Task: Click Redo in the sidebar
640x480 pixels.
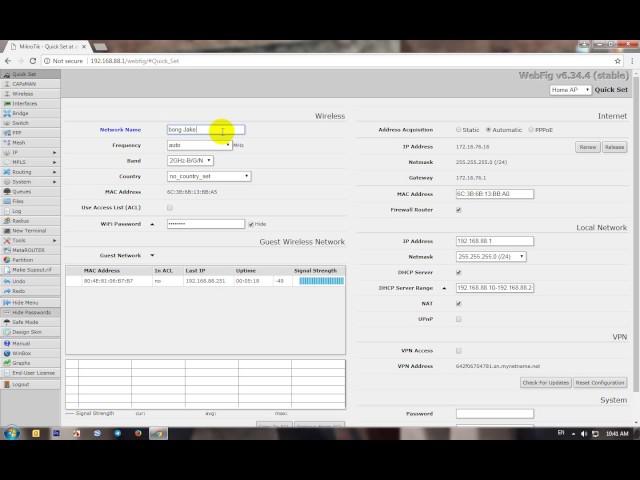Action: (19, 291)
